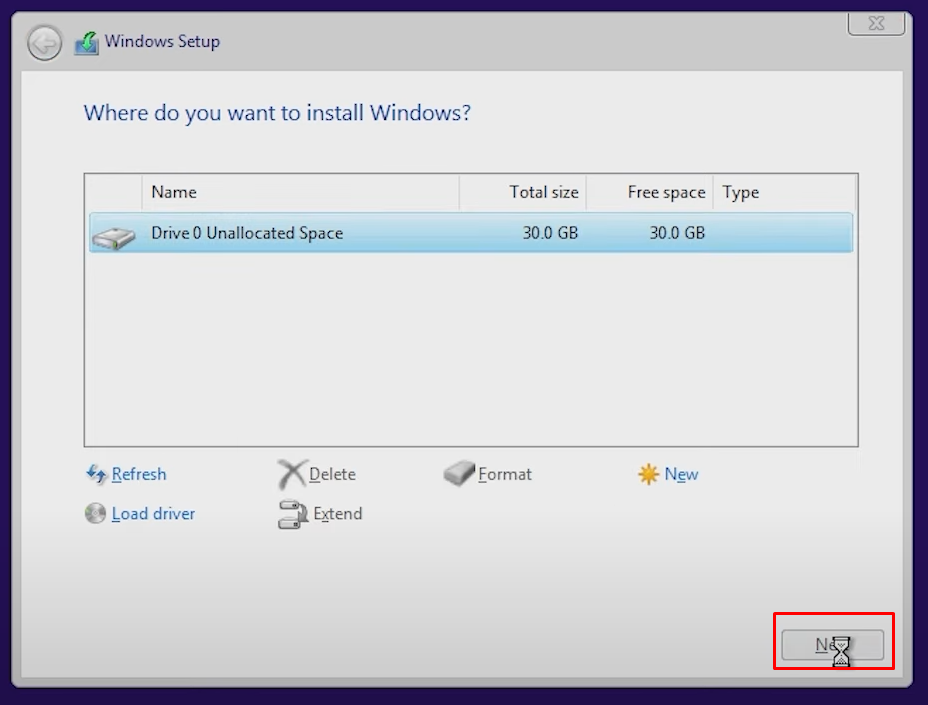The height and width of the screenshot is (705, 928).
Task: Click the New text link
Action: [x=681, y=474]
